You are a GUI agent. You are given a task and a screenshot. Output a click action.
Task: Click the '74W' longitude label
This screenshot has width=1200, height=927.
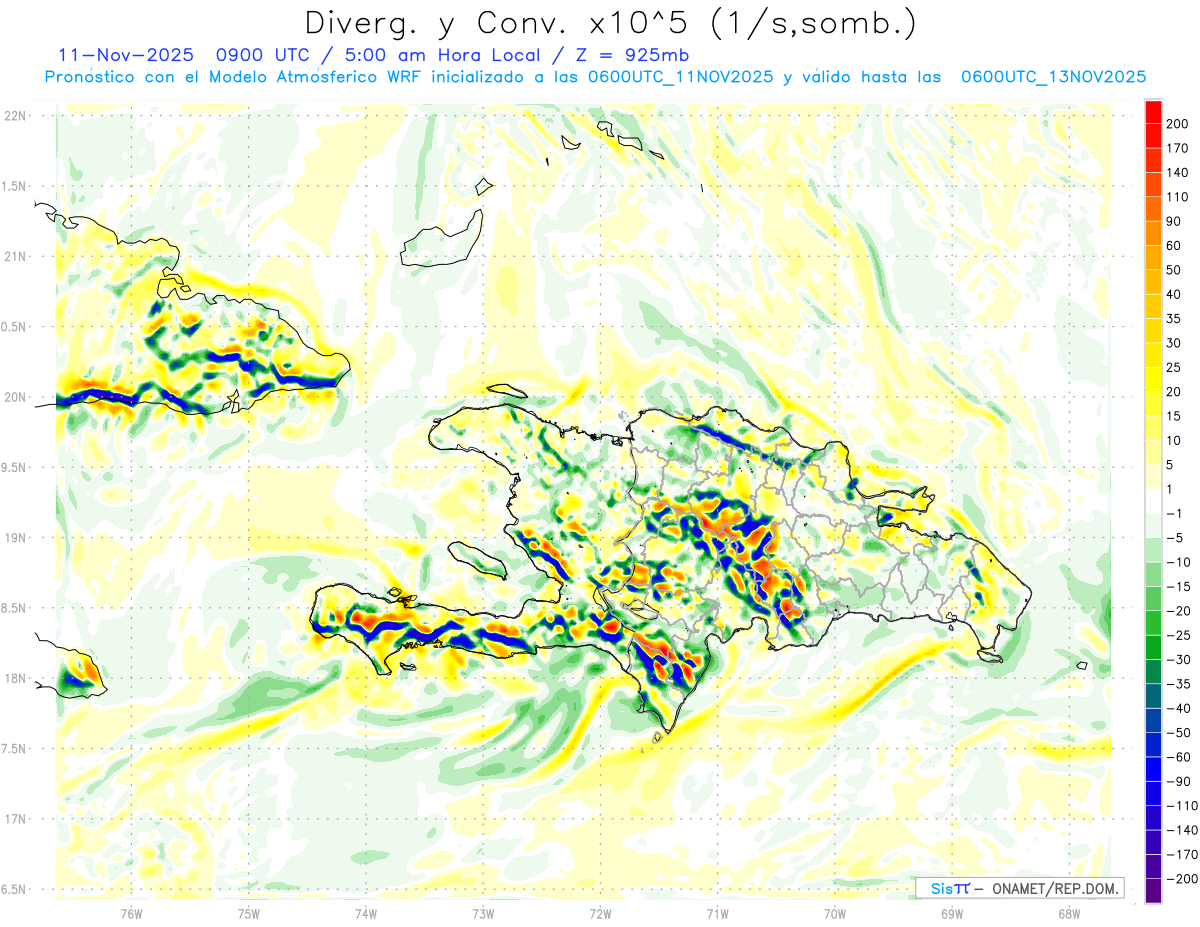point(365,913)
